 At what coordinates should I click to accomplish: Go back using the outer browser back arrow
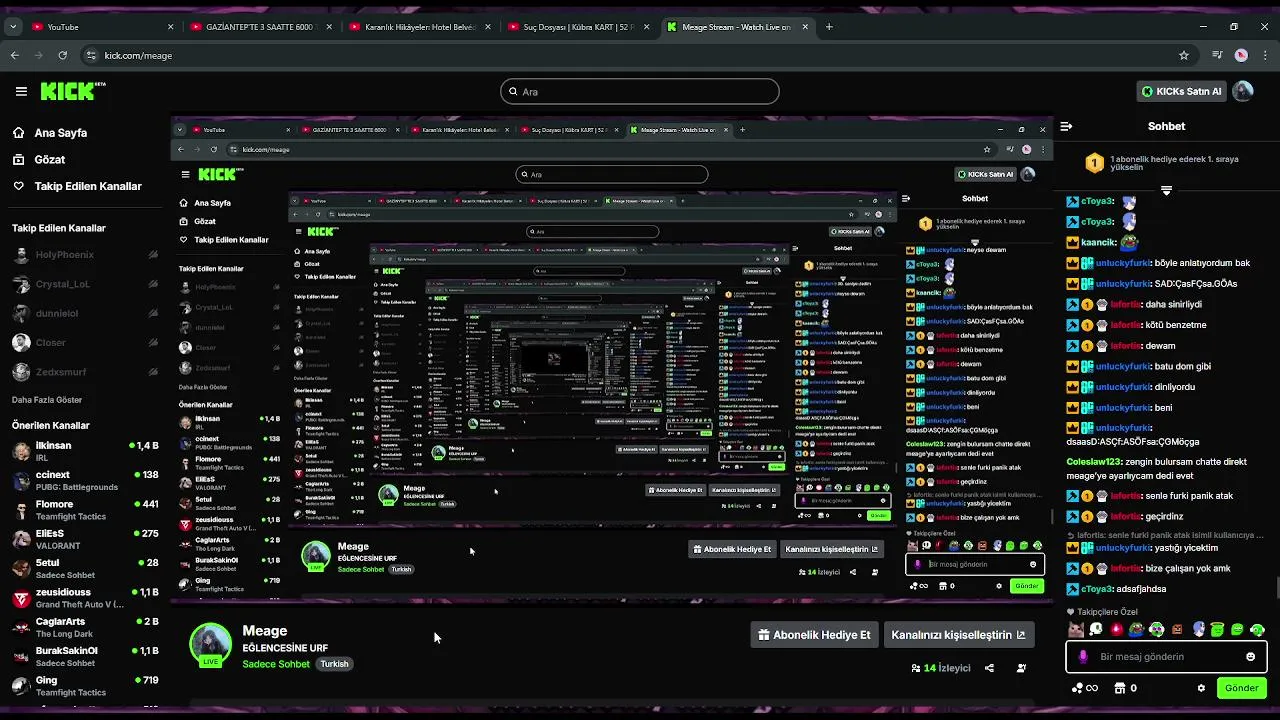[15, 55]
